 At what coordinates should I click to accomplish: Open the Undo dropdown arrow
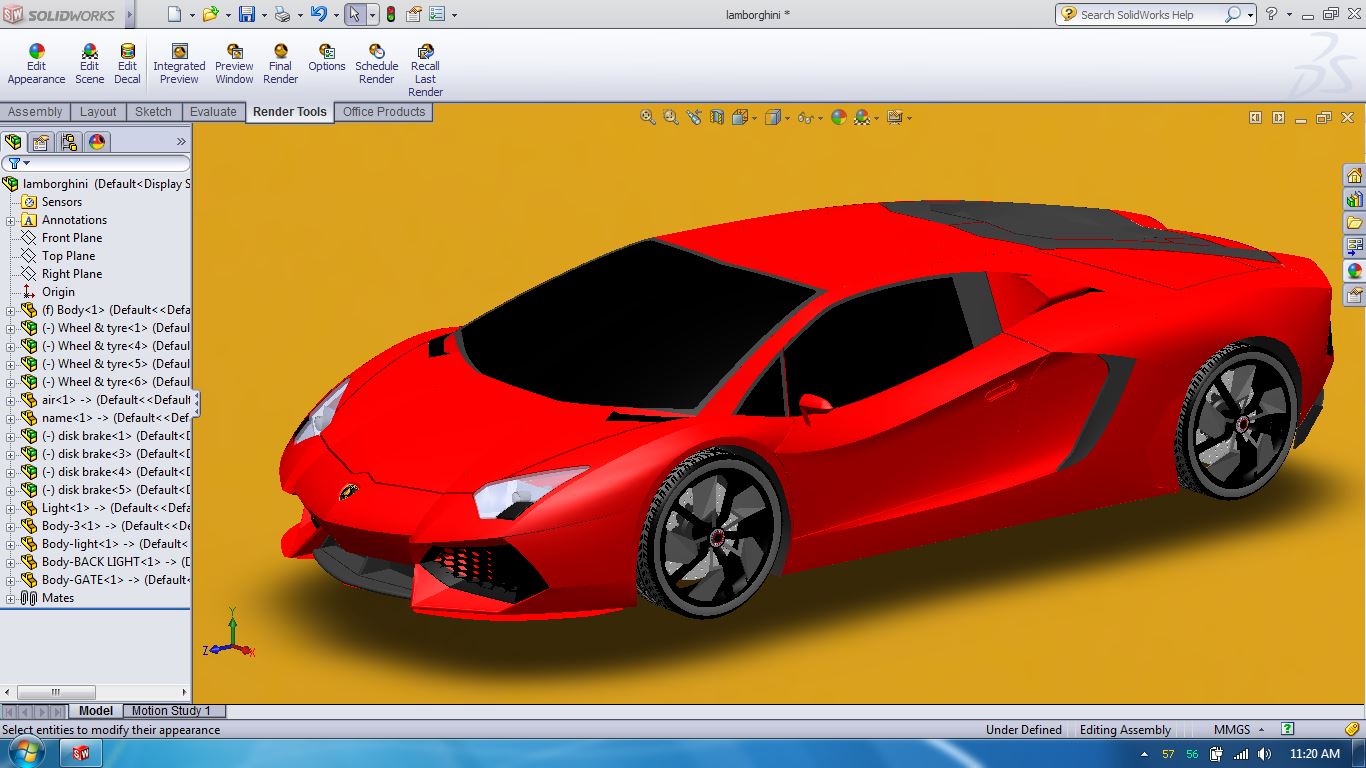click(x=335, y=15)
